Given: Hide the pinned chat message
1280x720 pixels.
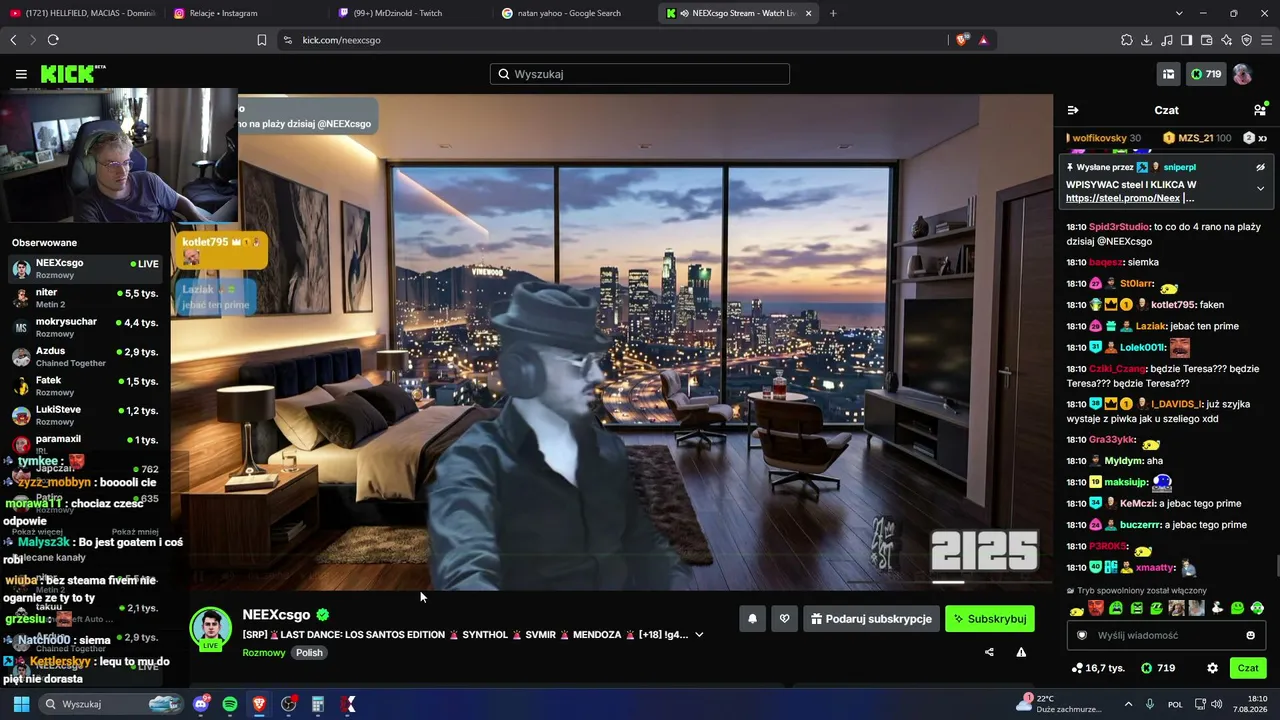Looking at the screenshot, I should pyautogui.click(x=1260, y=168).
